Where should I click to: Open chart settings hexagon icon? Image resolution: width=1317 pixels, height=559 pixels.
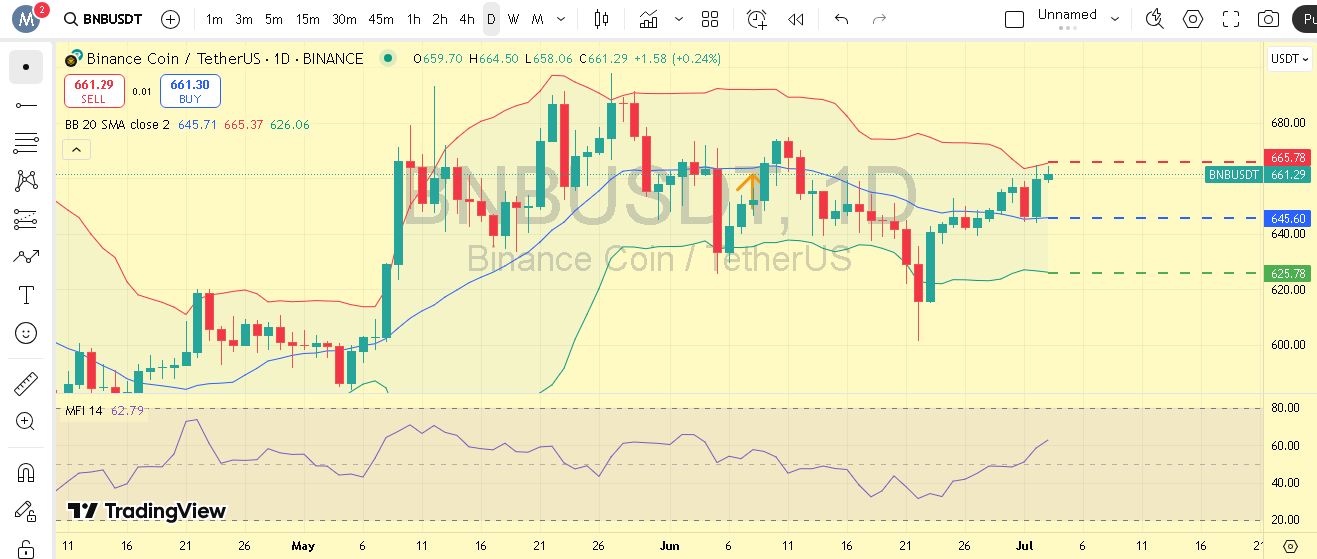point(1193,19)
